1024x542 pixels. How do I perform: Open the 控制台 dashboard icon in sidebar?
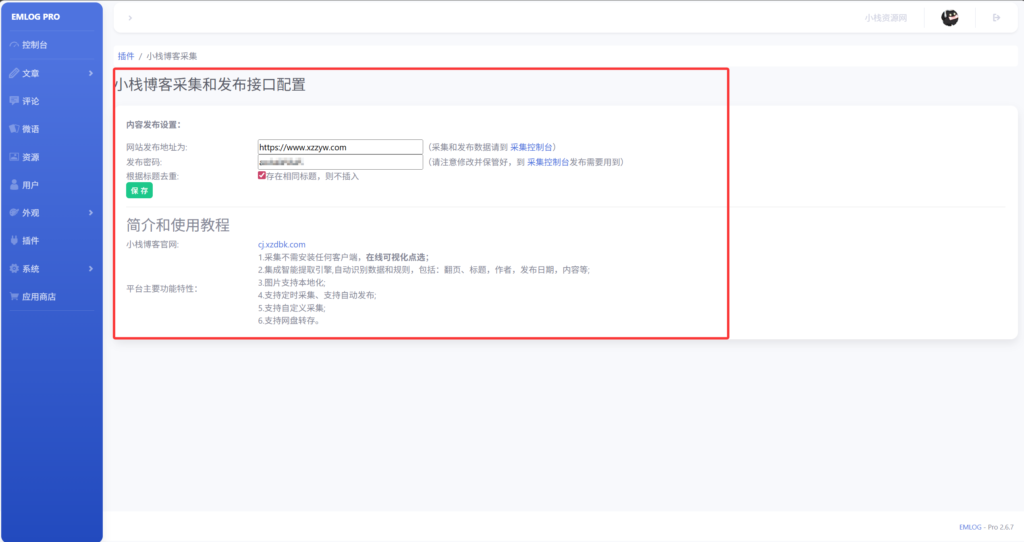coord(14,45)
